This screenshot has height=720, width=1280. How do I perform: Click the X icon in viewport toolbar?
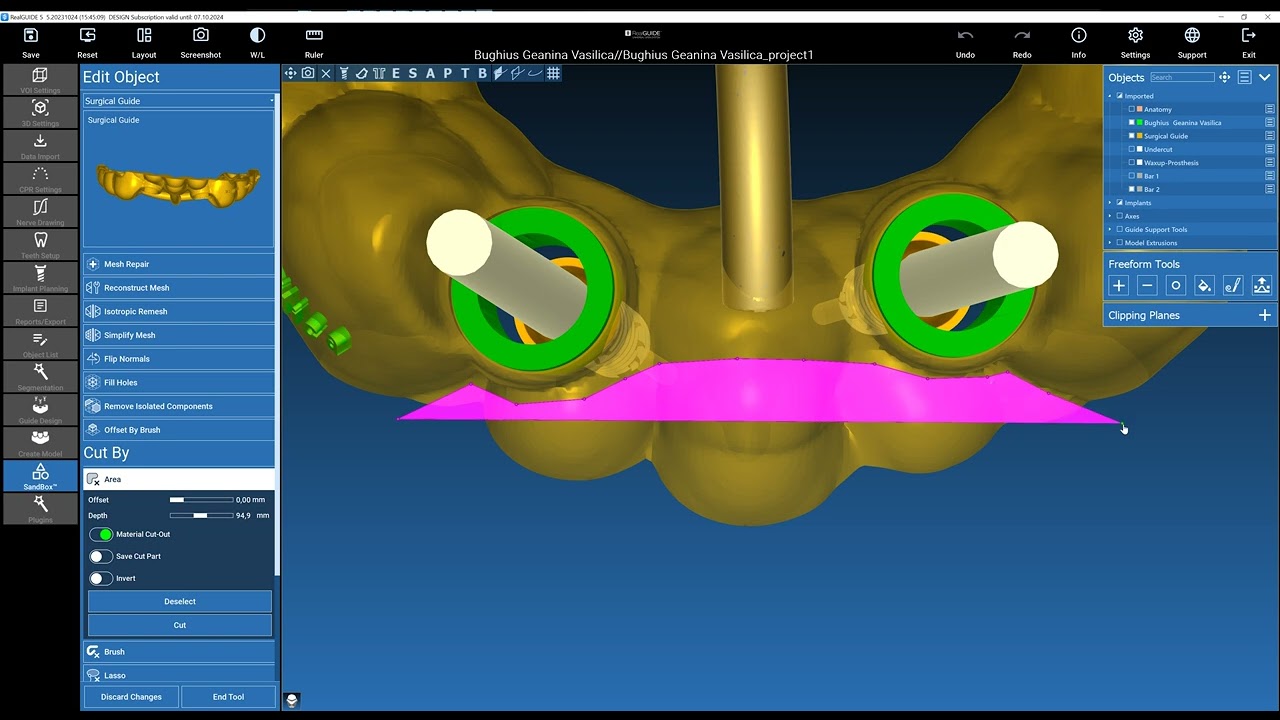click(326, 73)
